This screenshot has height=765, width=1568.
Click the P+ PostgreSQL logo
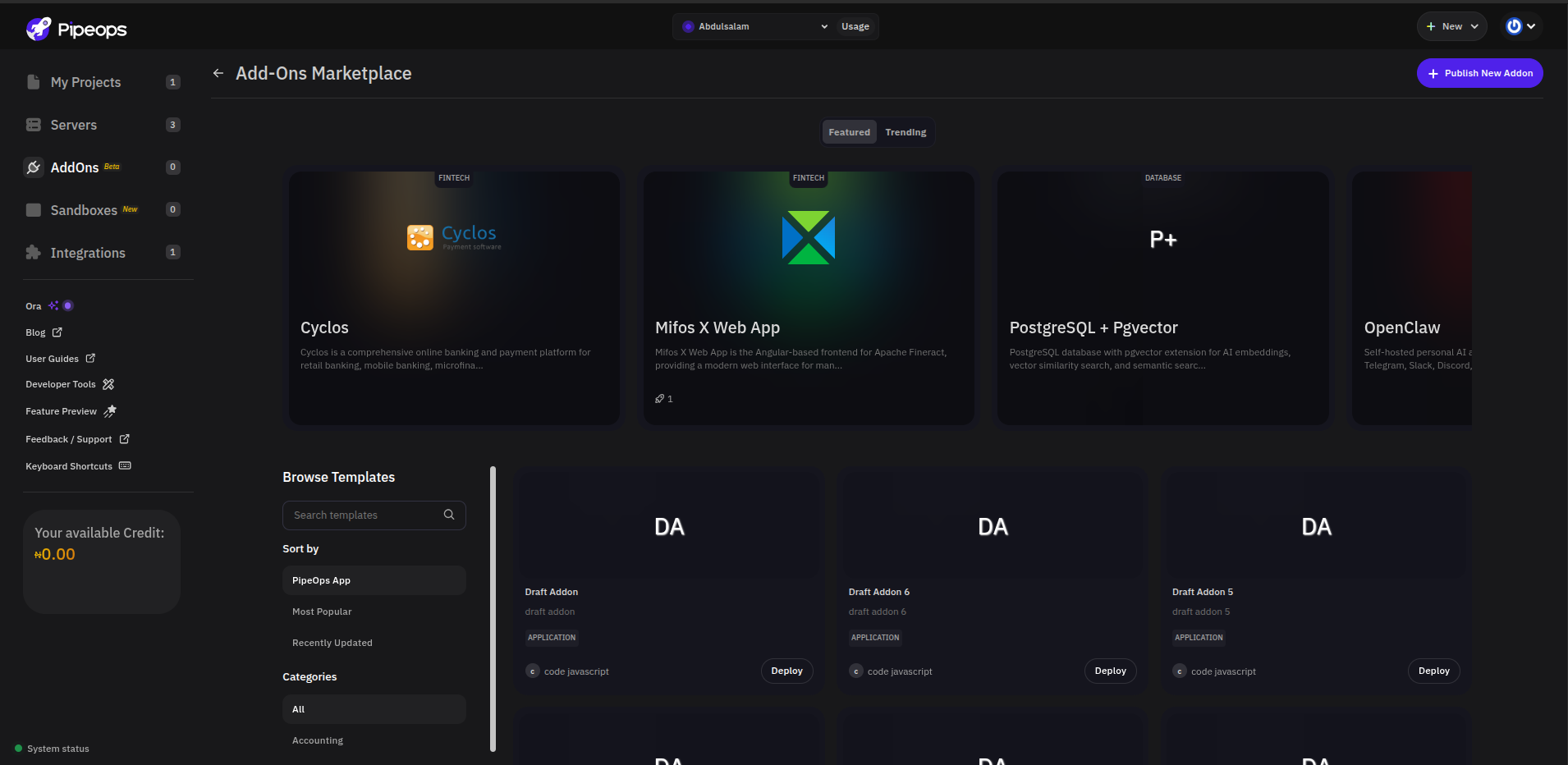click(1163, 239)
